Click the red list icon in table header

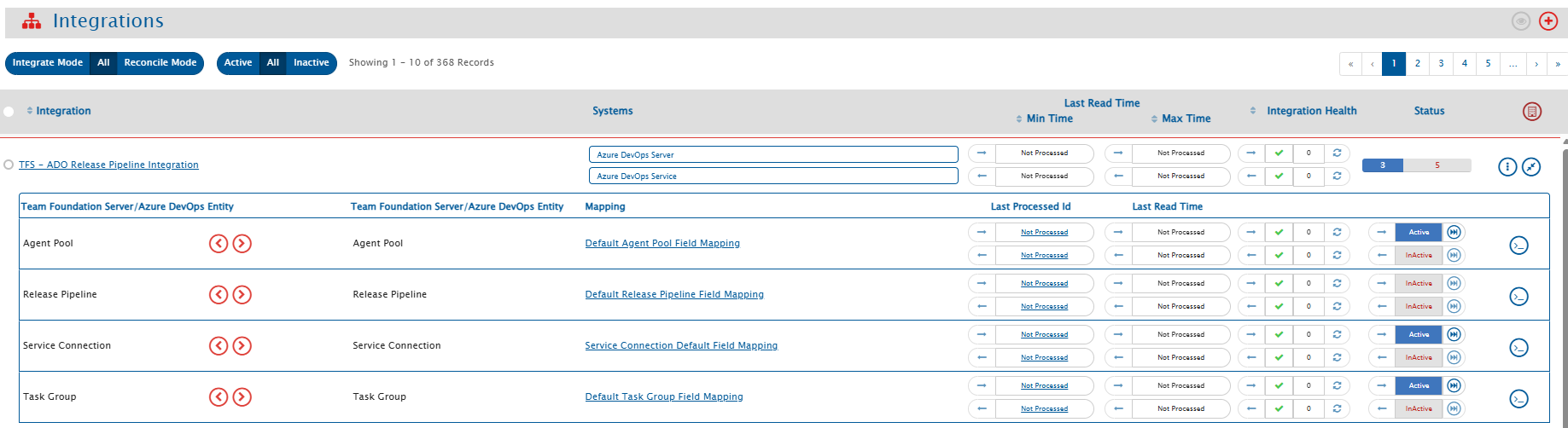coord(1532,112)
